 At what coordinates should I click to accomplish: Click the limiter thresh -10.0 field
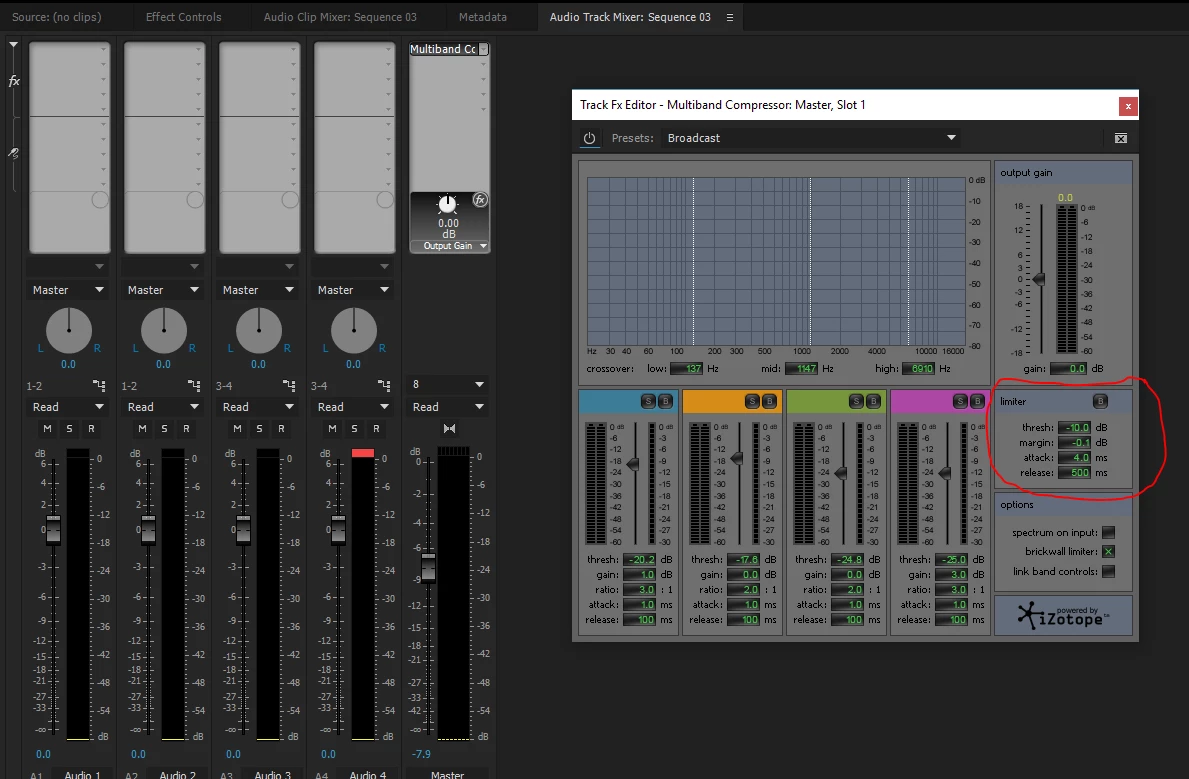(x=1074, y=427)
